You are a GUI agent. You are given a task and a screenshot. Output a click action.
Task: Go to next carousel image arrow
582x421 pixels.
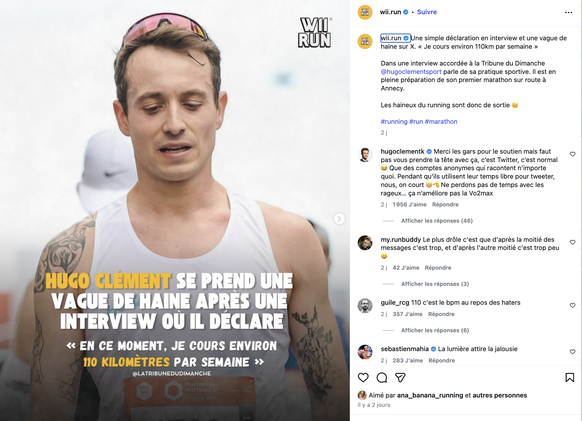click(339, 219)
